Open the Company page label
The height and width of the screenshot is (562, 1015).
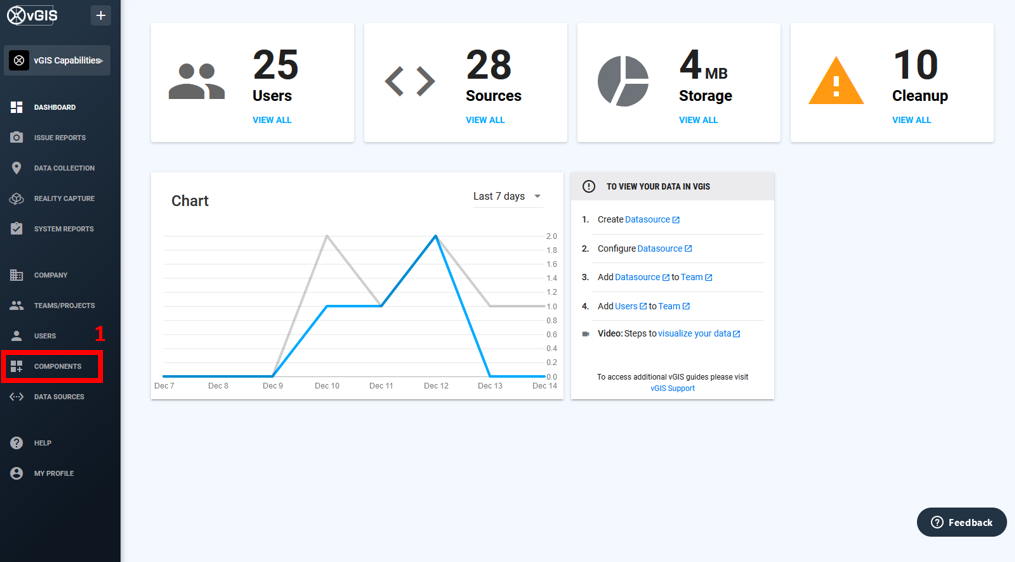tap(50, 275)
